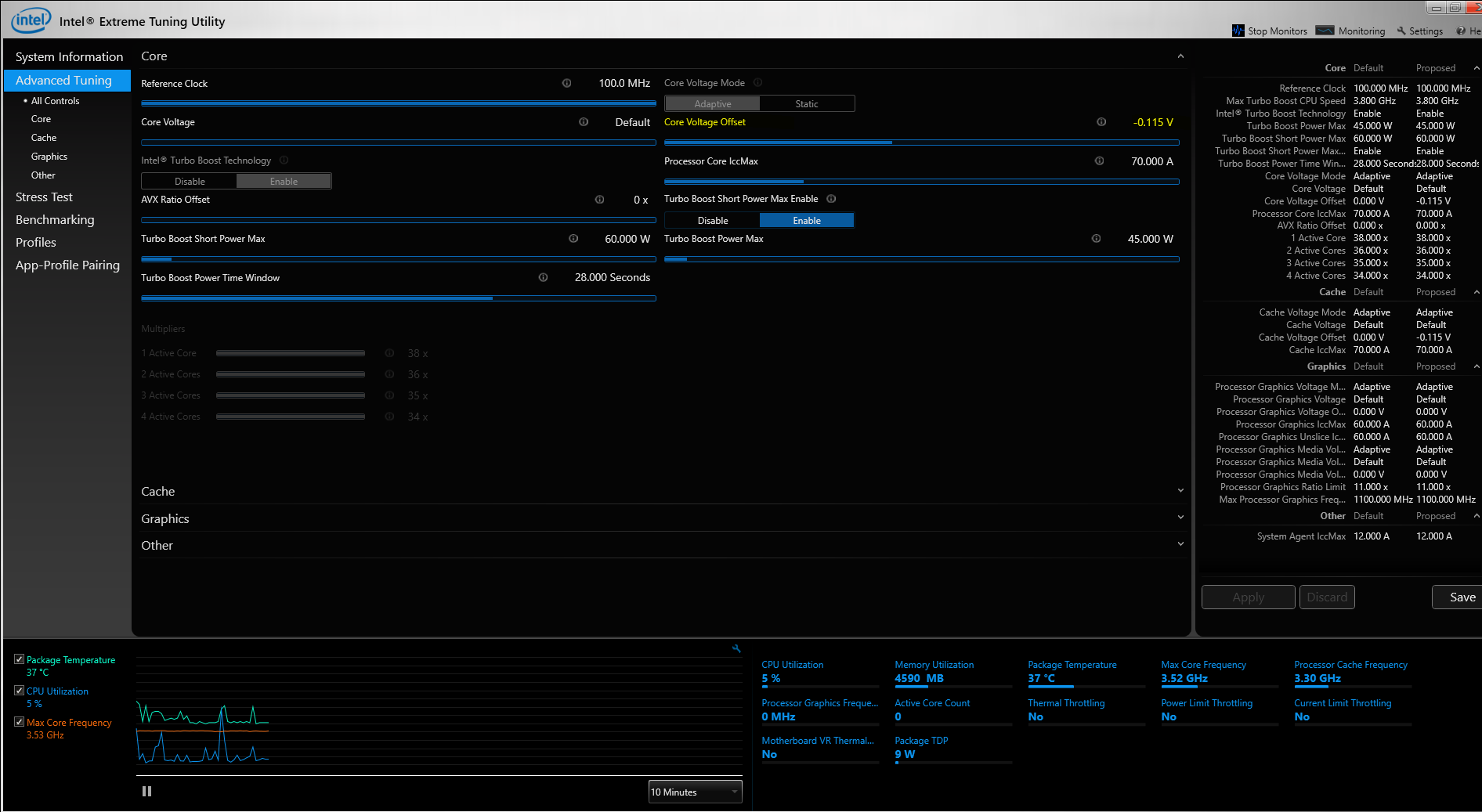Disable Intel Turbo Boost Technology
The image size is (1482, 812).
[190, 182]
